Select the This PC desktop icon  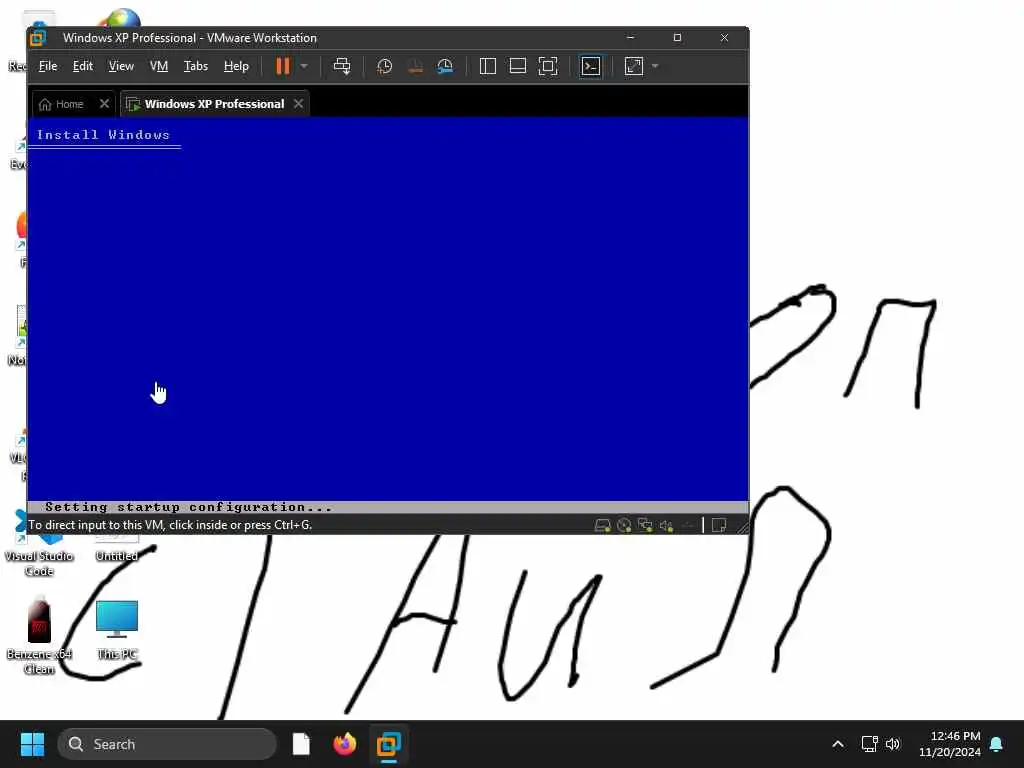117,630
